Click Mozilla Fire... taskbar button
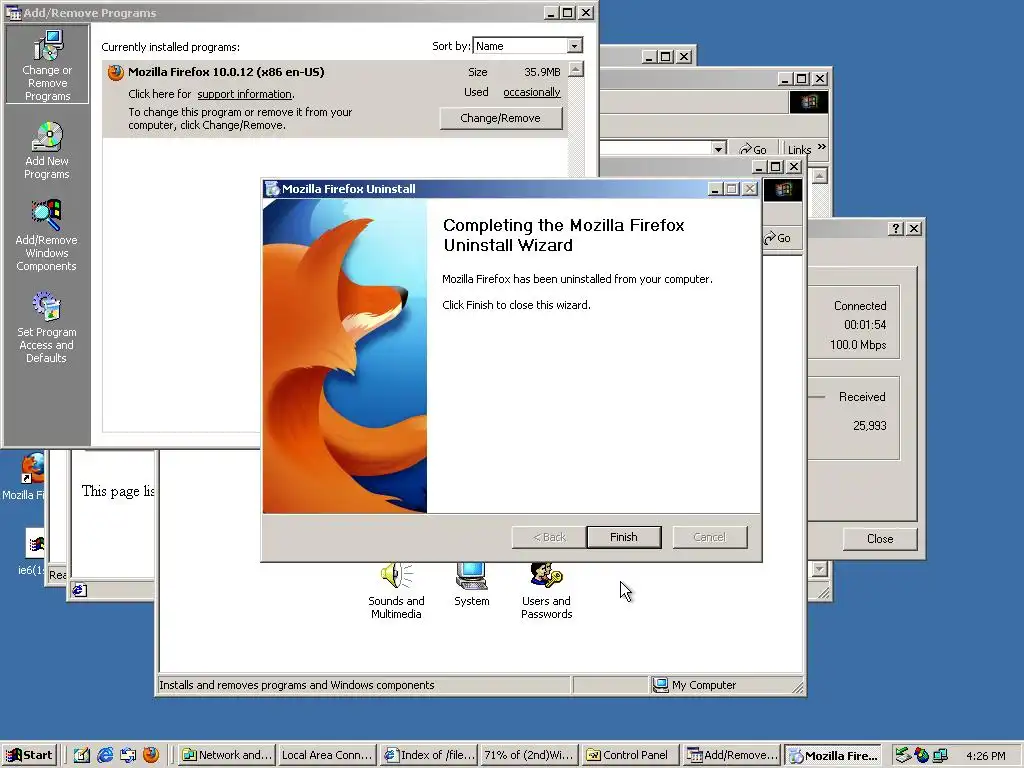The width and height of the screenshot is (1024, 768). pos(833,756)
